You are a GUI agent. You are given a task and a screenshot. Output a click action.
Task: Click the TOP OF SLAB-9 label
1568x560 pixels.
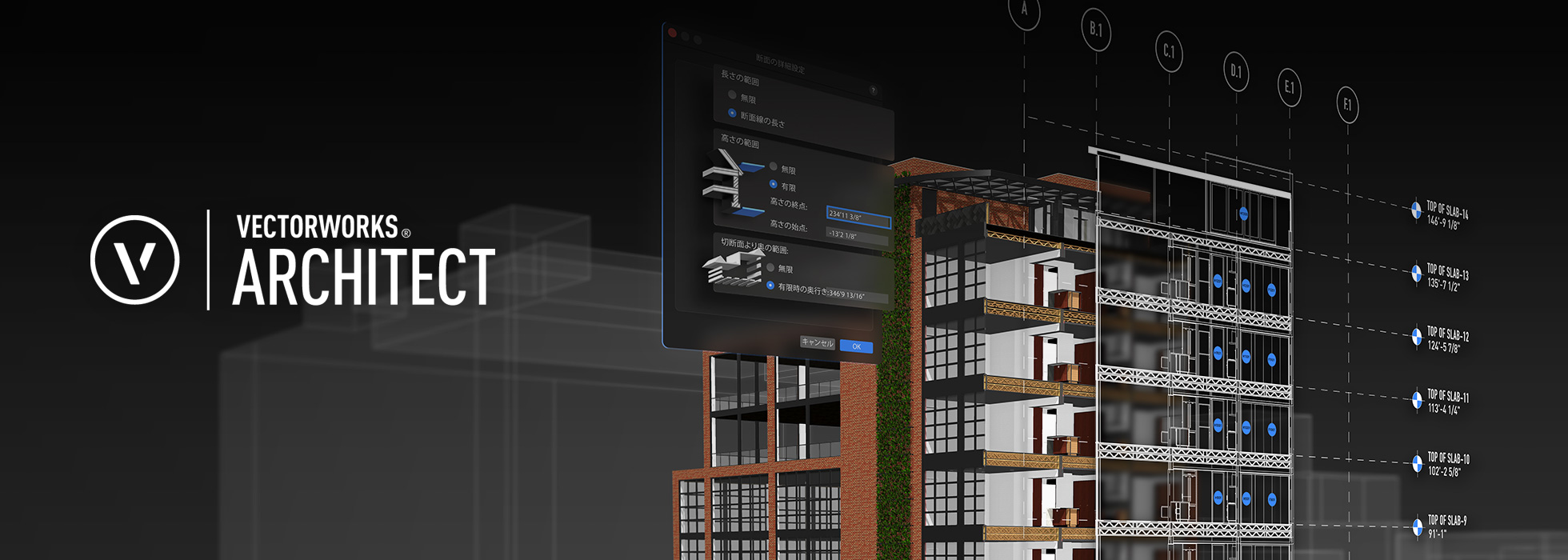[1447, 520]
